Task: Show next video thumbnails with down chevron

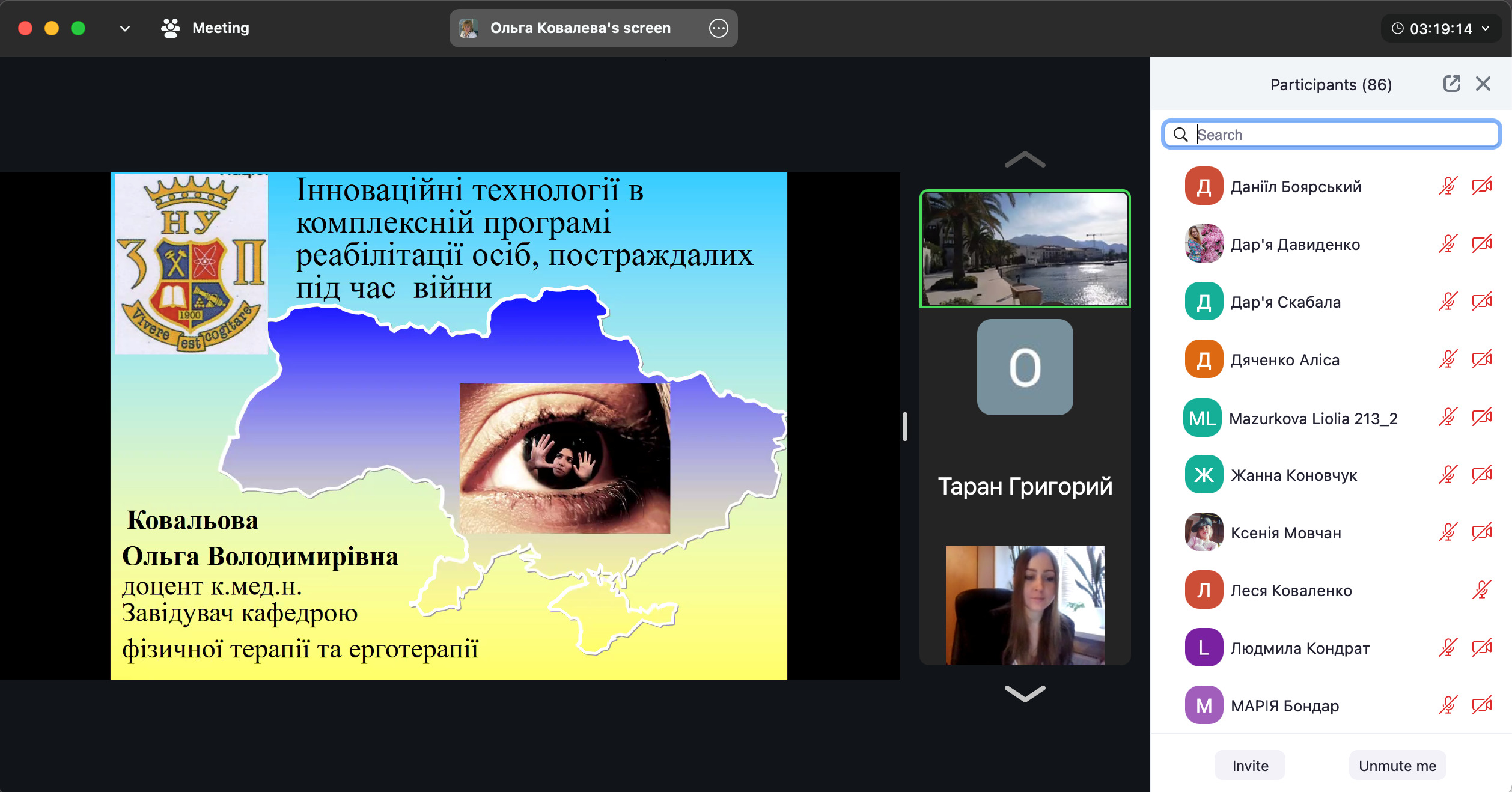Action: 1025,693
